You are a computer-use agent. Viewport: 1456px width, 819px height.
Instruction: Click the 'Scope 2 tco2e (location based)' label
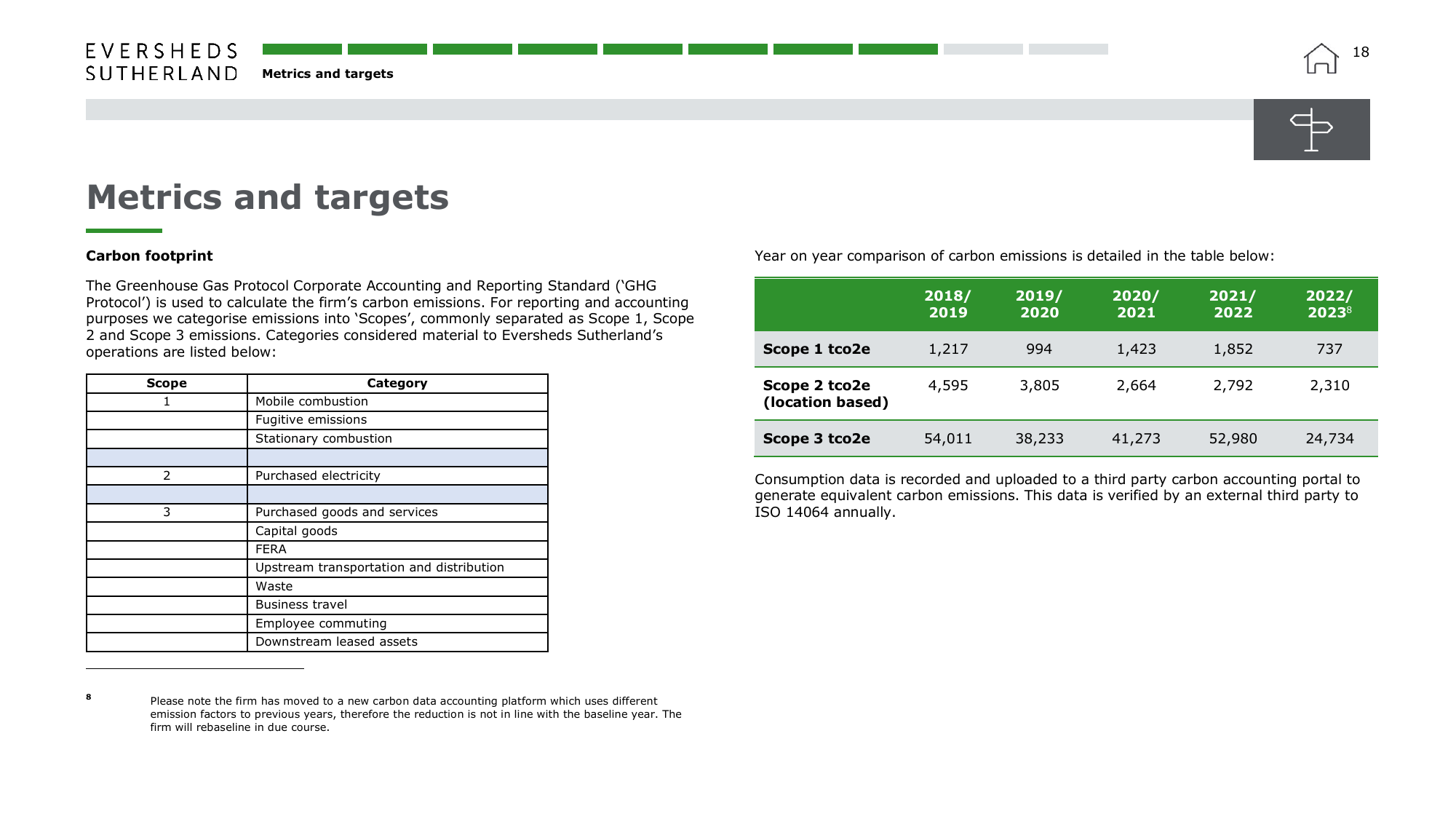click(x=825, y=394)
